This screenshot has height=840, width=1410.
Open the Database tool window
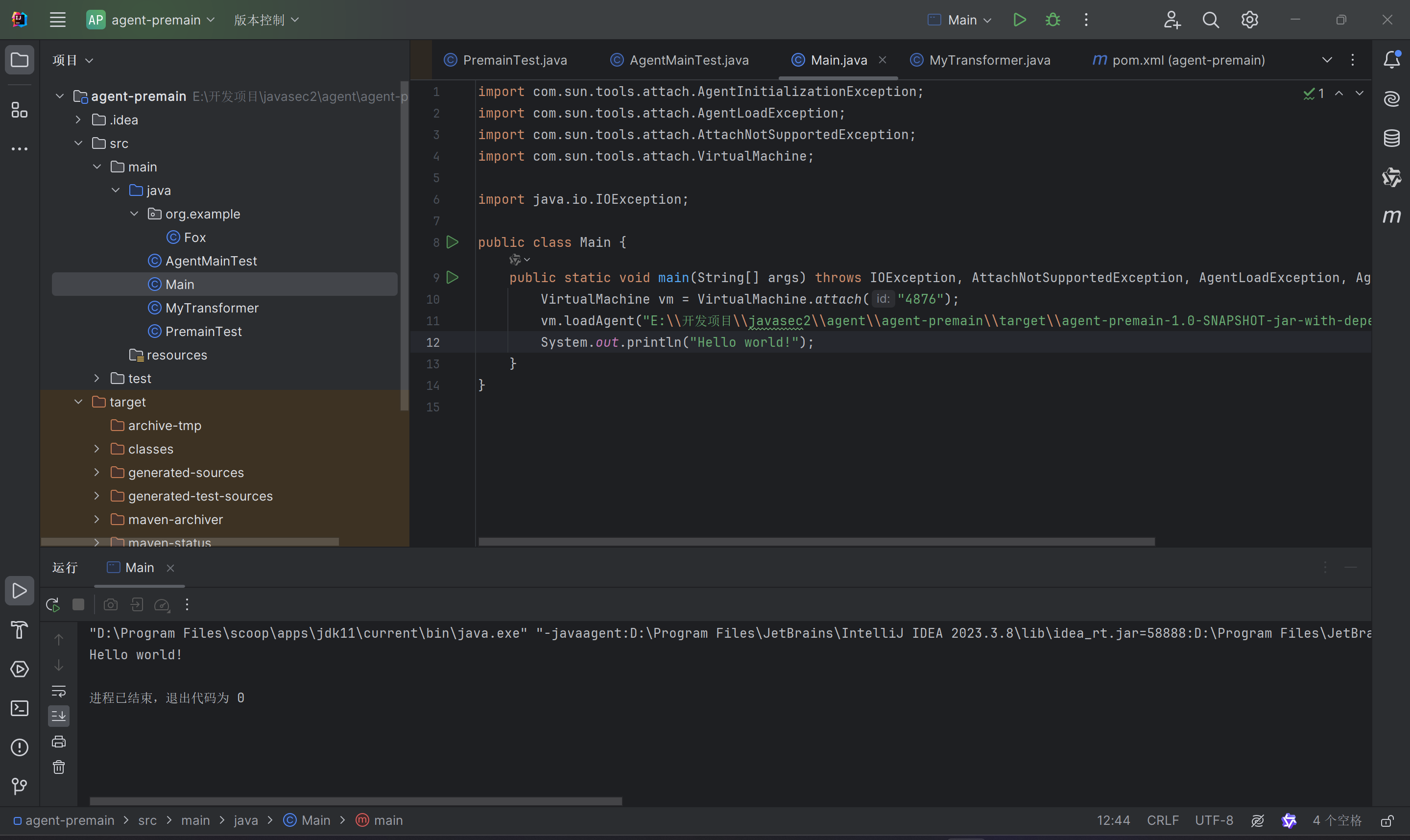point(1391,138)
